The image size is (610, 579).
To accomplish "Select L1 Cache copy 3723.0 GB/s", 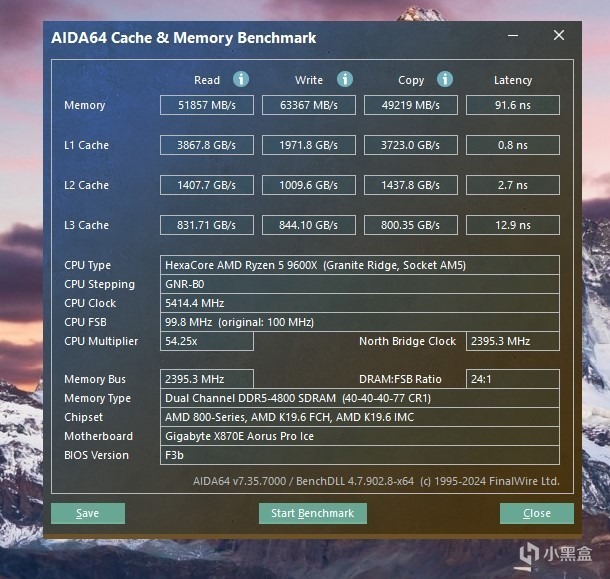I will tap(411, 145).
